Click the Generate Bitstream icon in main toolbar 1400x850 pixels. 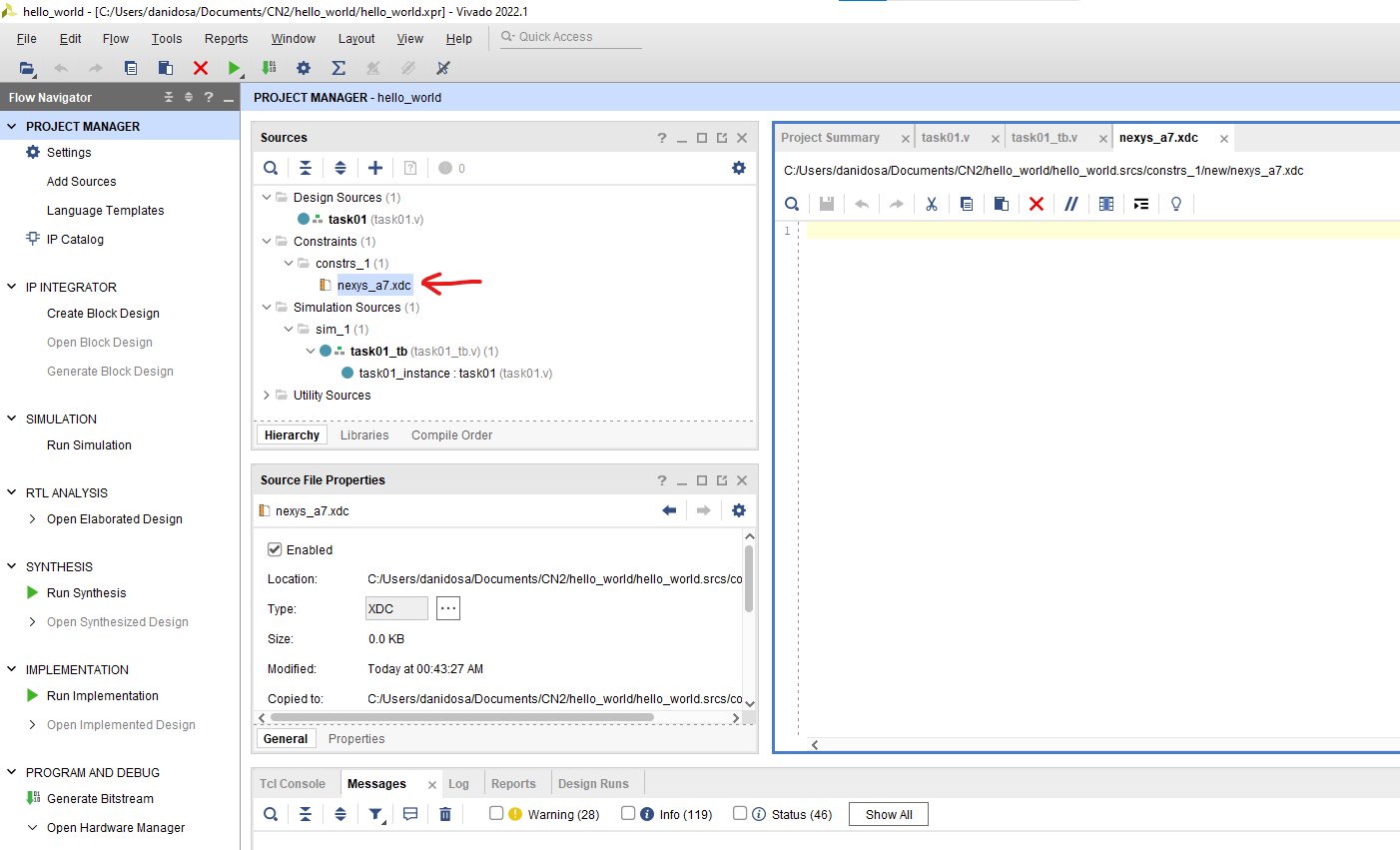[269, 68]
